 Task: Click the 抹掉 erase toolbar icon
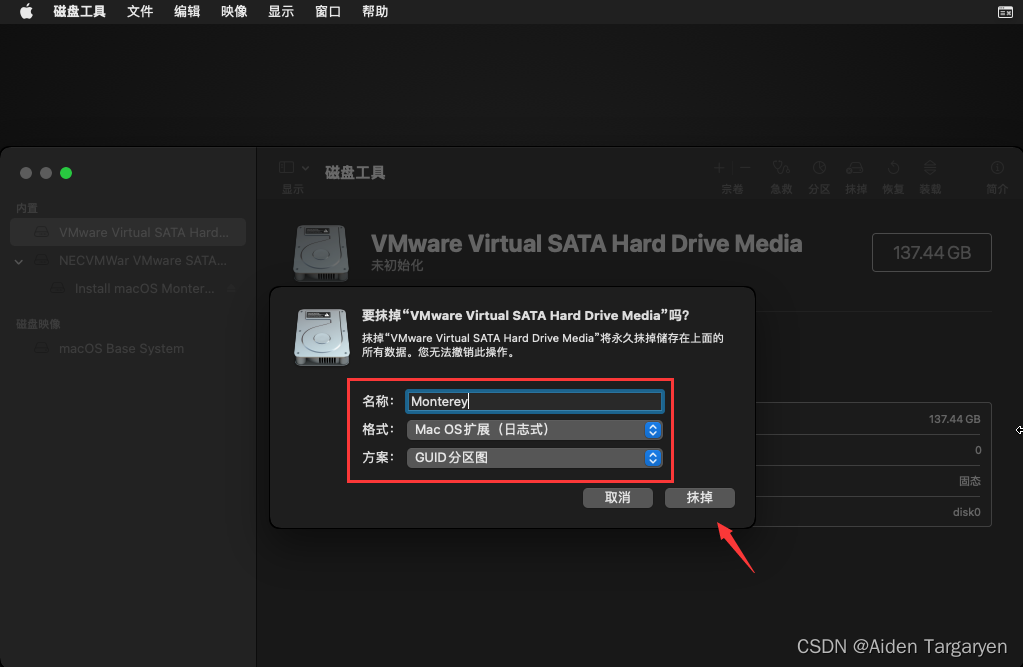855,168
